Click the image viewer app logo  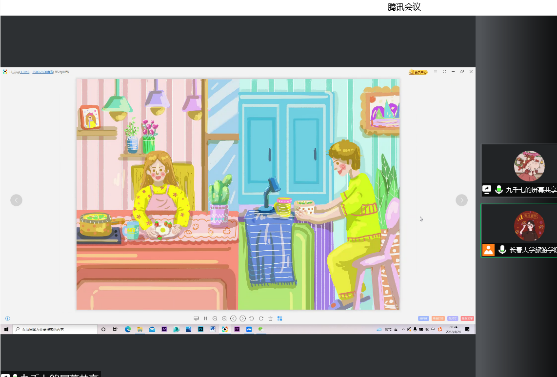tap(5, 72)
